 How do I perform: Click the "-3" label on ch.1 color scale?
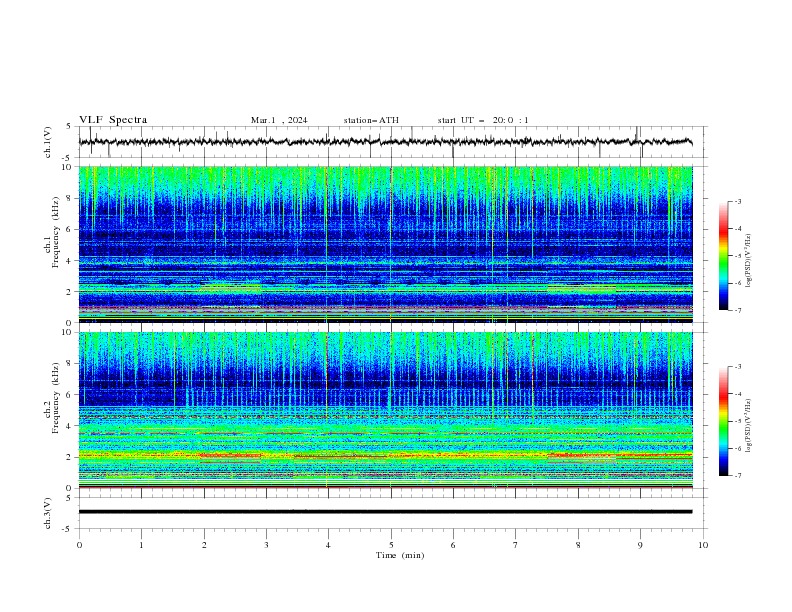(737, 201)
